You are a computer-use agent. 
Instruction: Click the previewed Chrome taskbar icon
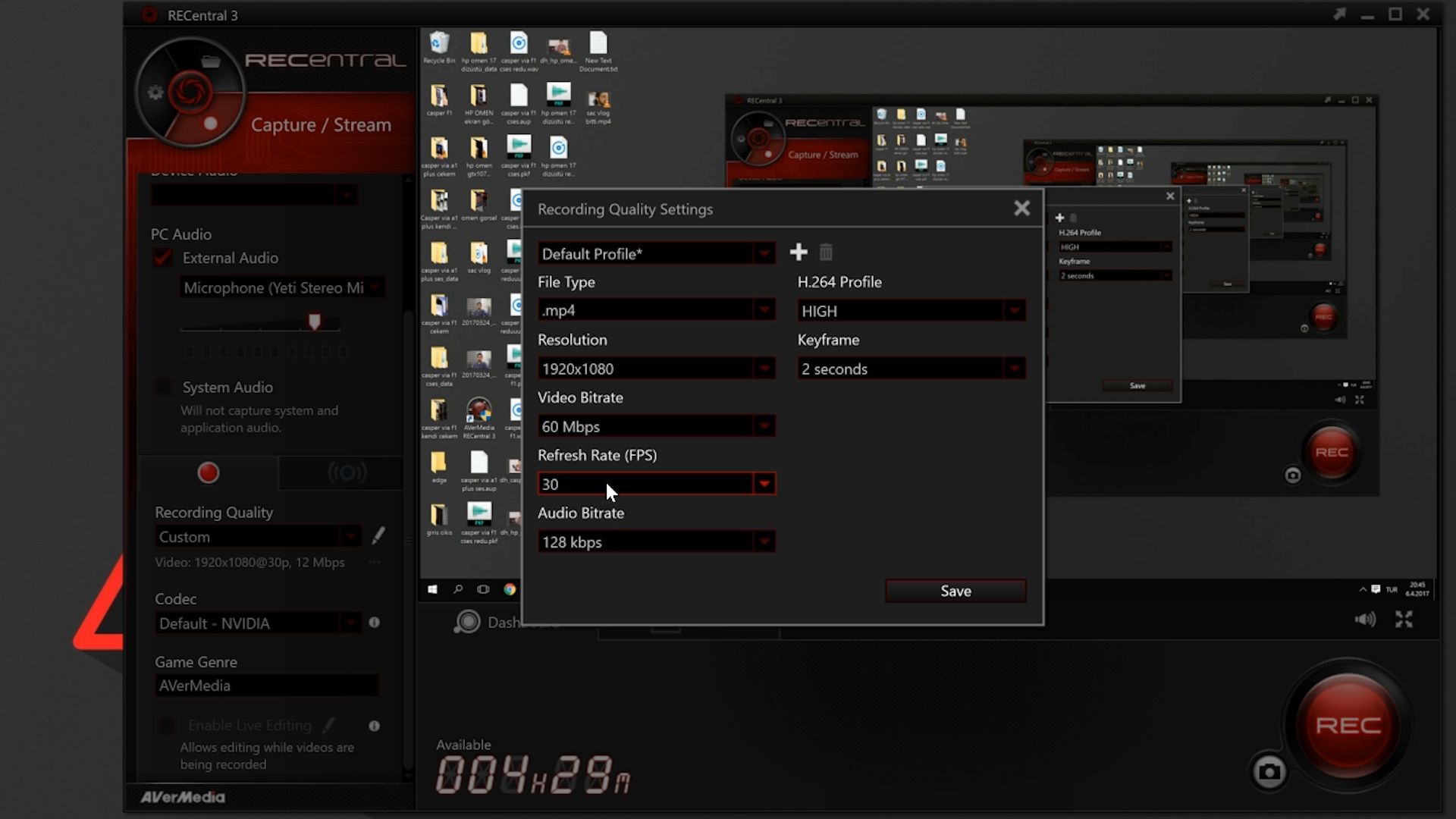pyautogui.click(x=510, y=589)
